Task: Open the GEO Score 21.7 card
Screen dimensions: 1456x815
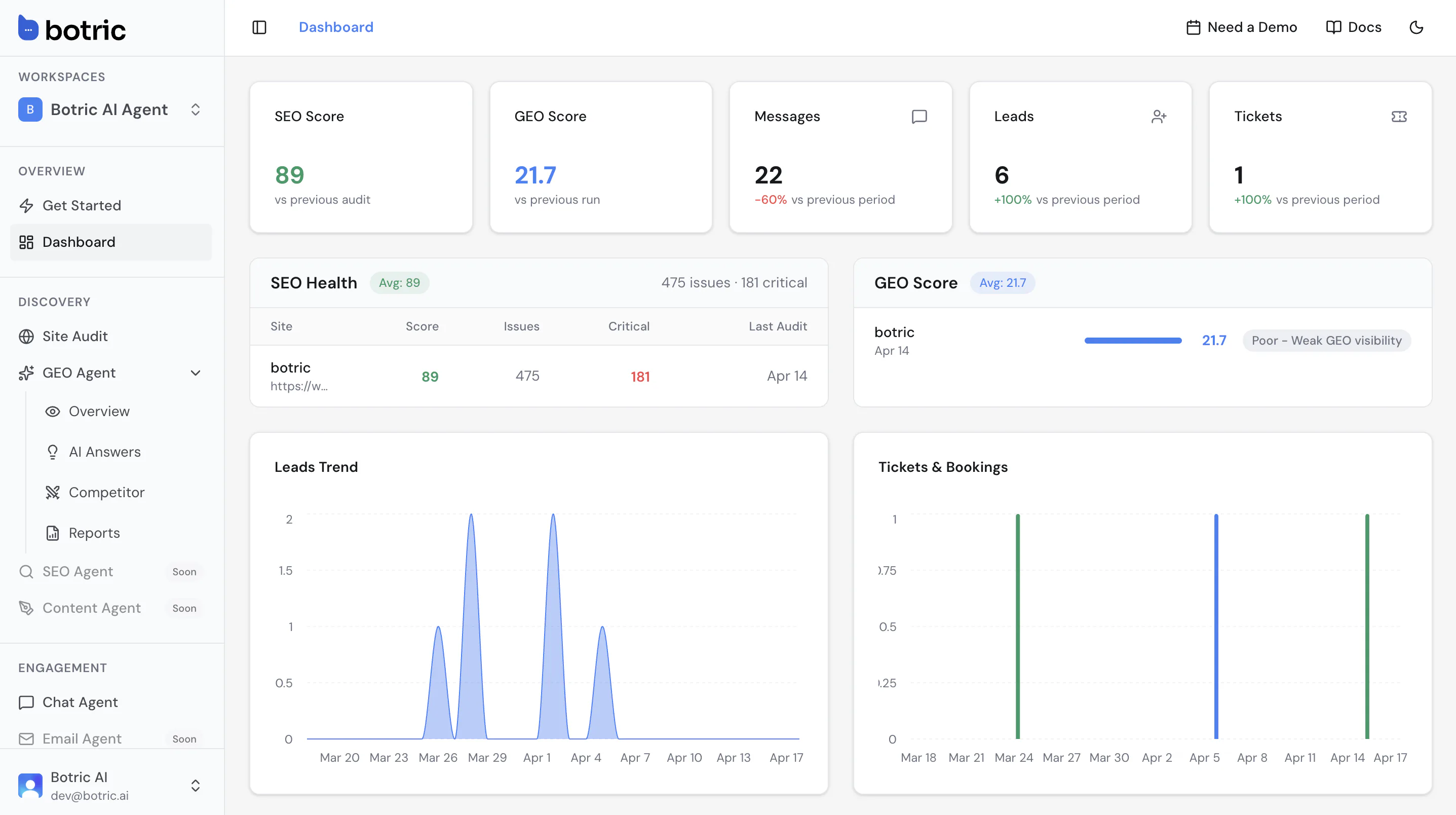Action: pyautogui.click(x=601, y=157)
